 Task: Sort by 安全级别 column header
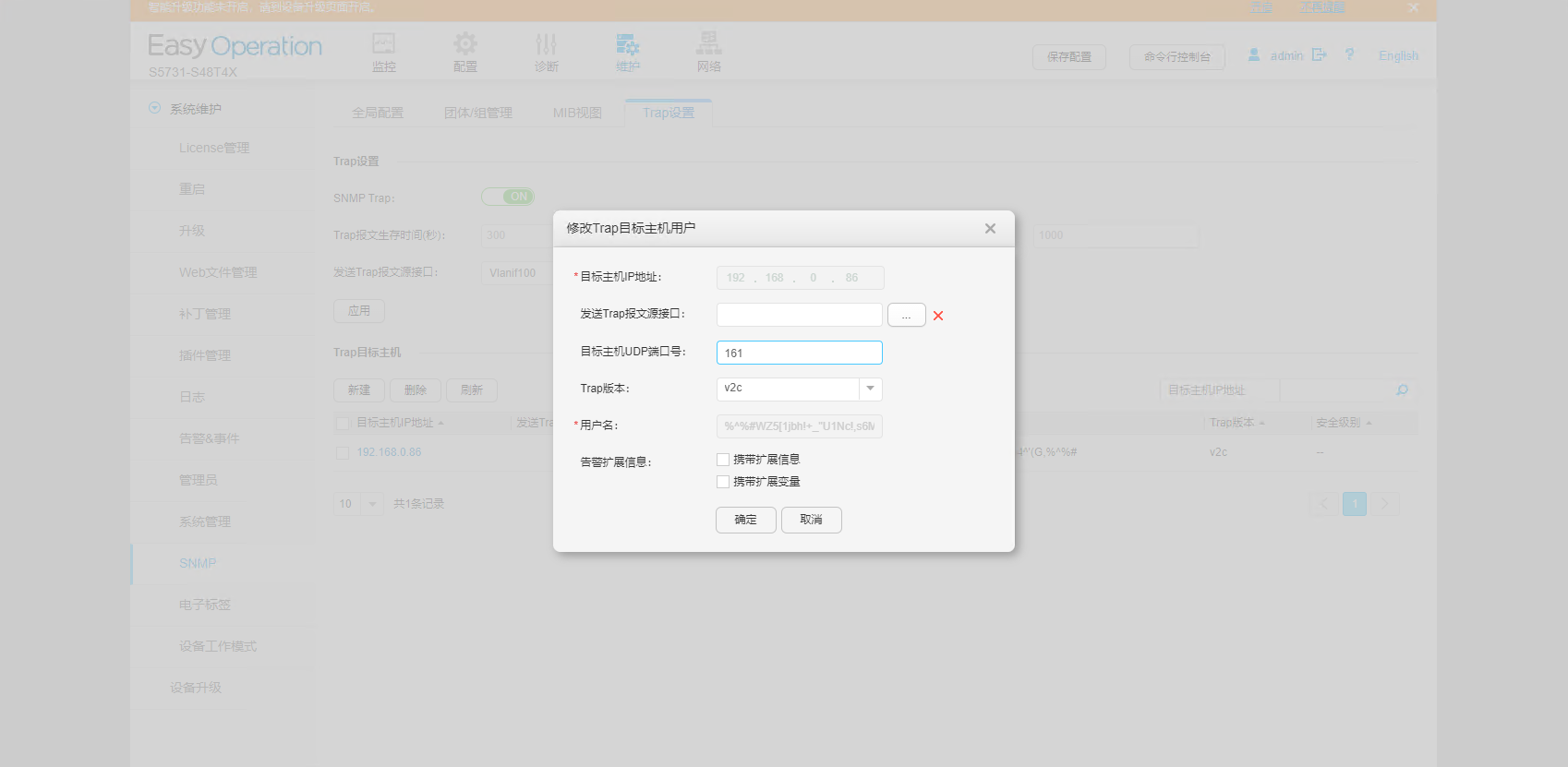click(1344, 423)
